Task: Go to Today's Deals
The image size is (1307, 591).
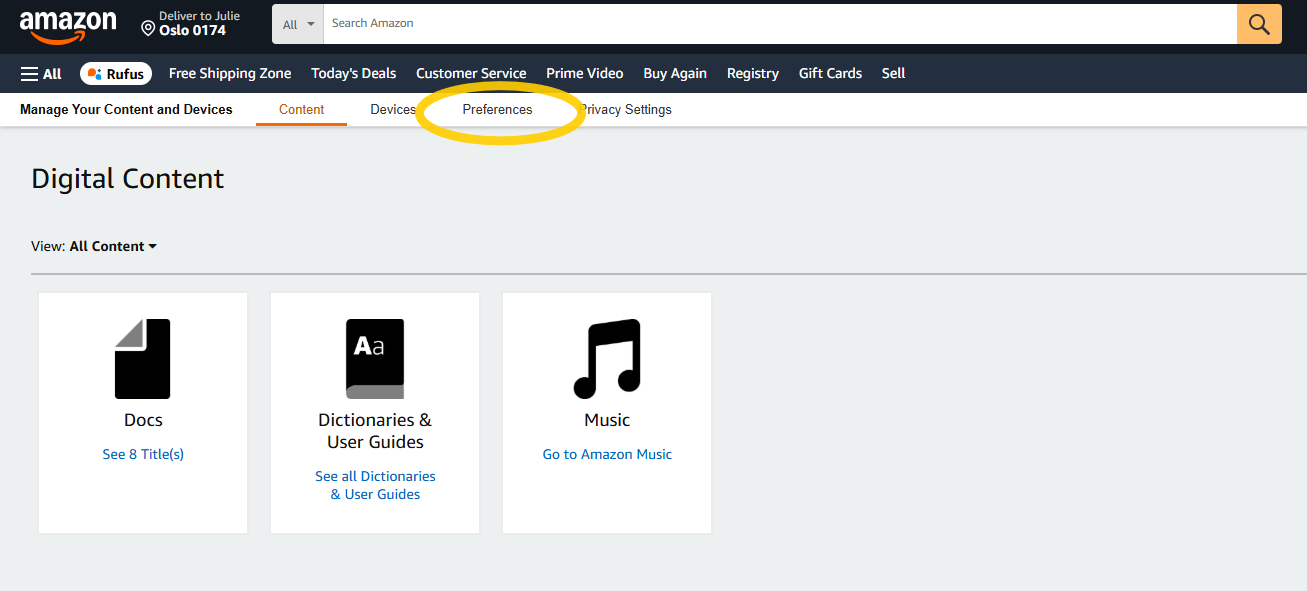Action: coord(353,73)
